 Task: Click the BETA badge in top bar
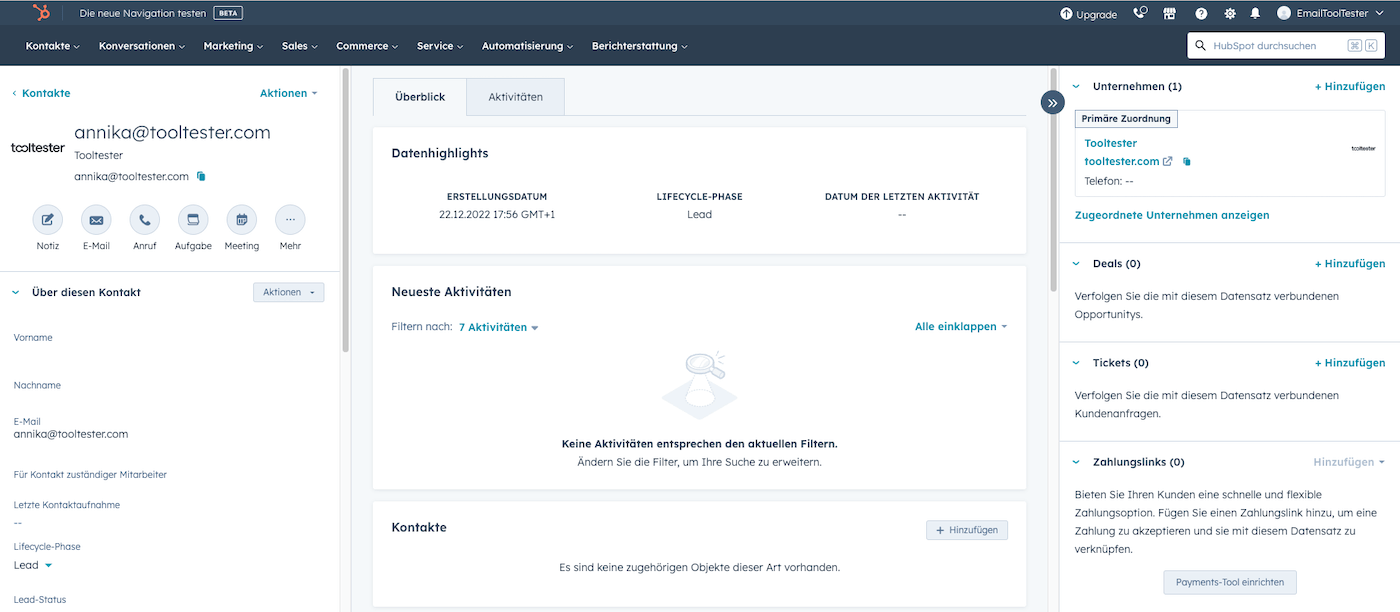tap(228, 14)
